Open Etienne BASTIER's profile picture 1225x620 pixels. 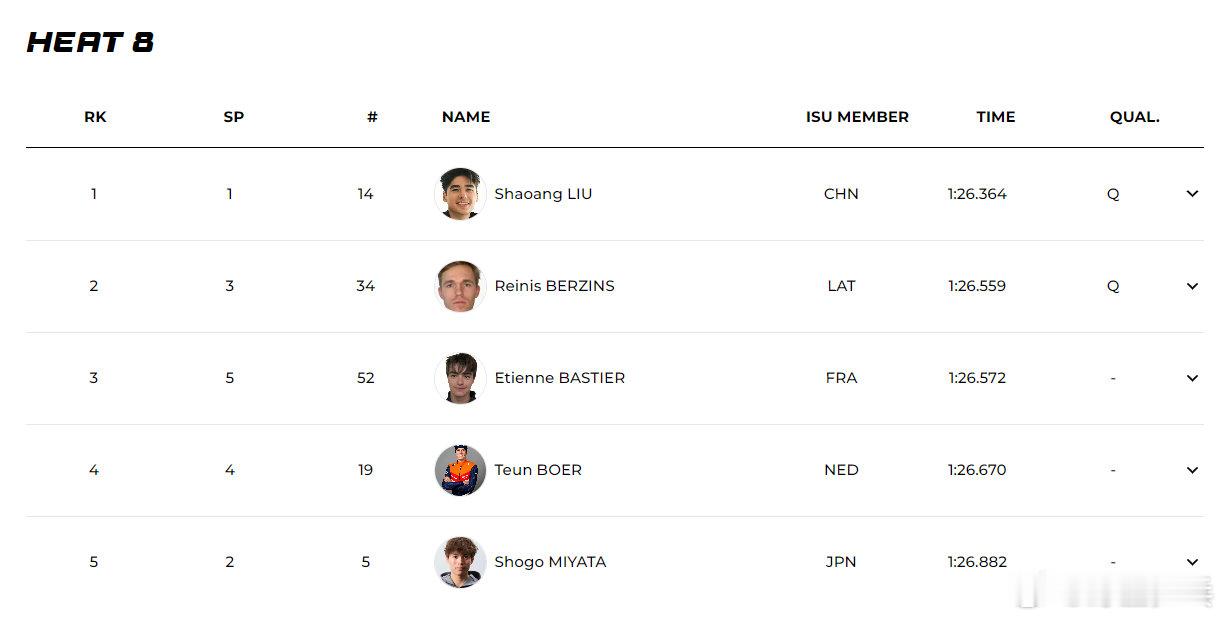click(460, 378)
